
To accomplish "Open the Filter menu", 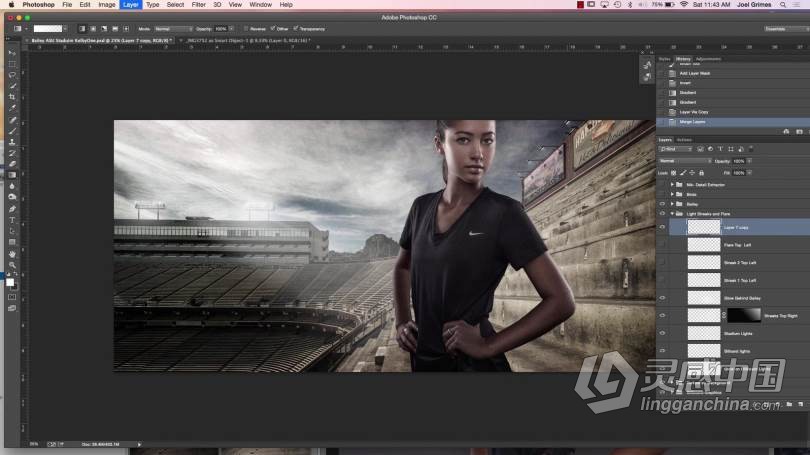I will click(198, 5).
